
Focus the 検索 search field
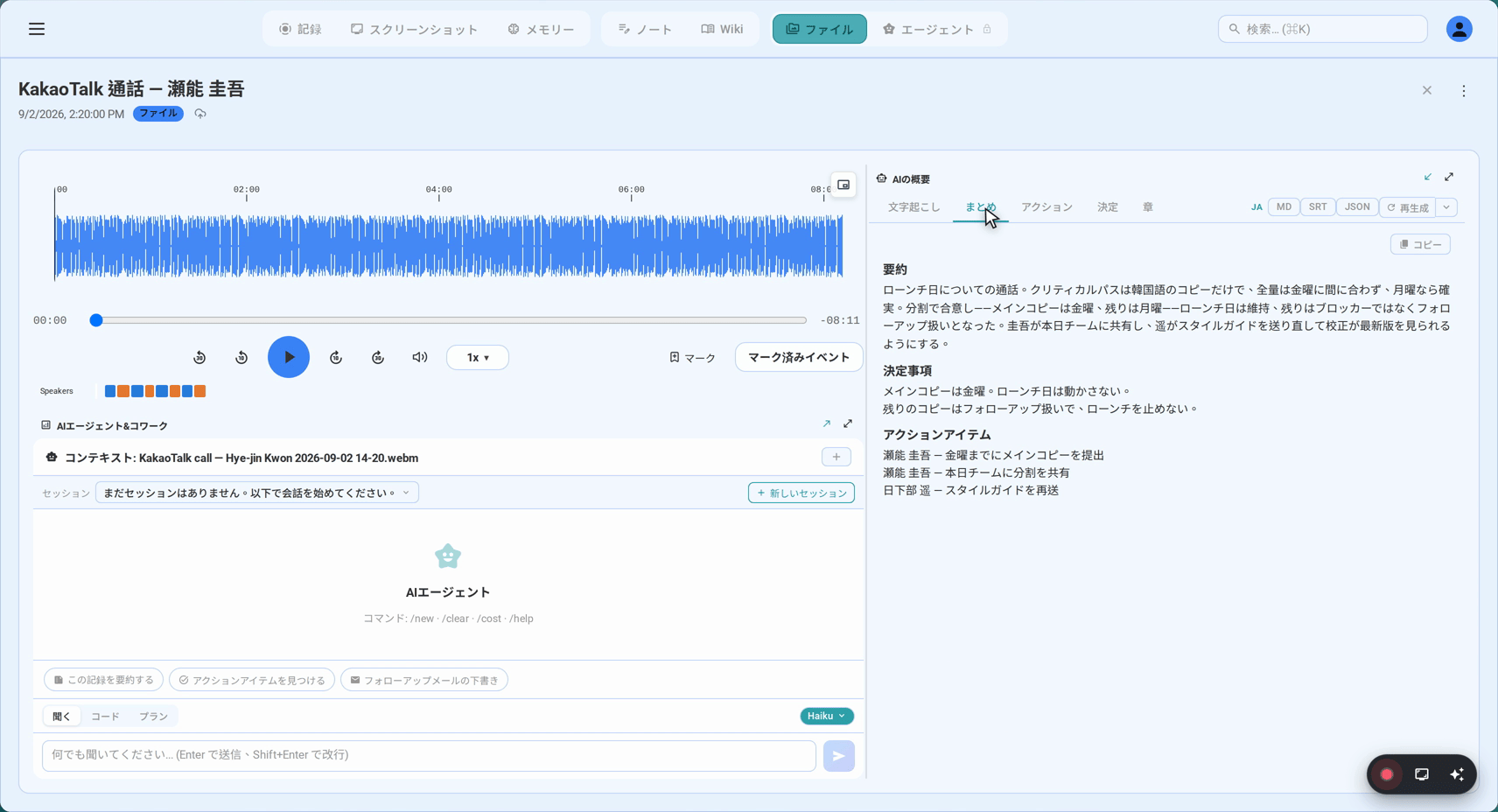coord(1322,29)
